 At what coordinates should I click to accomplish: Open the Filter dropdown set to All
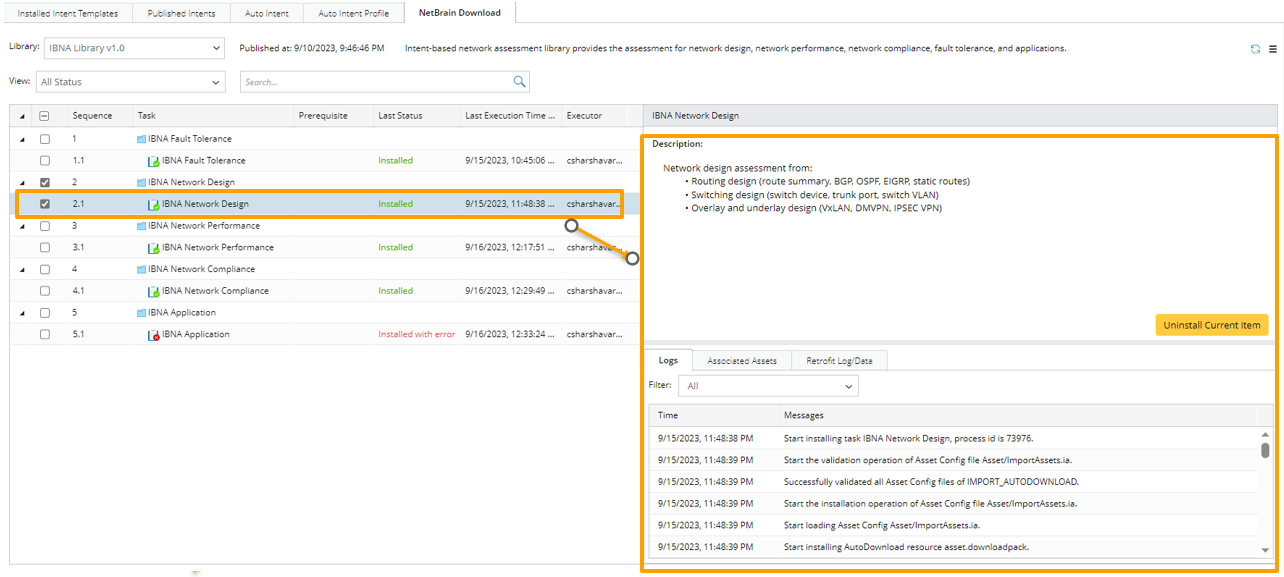[768, 386]
